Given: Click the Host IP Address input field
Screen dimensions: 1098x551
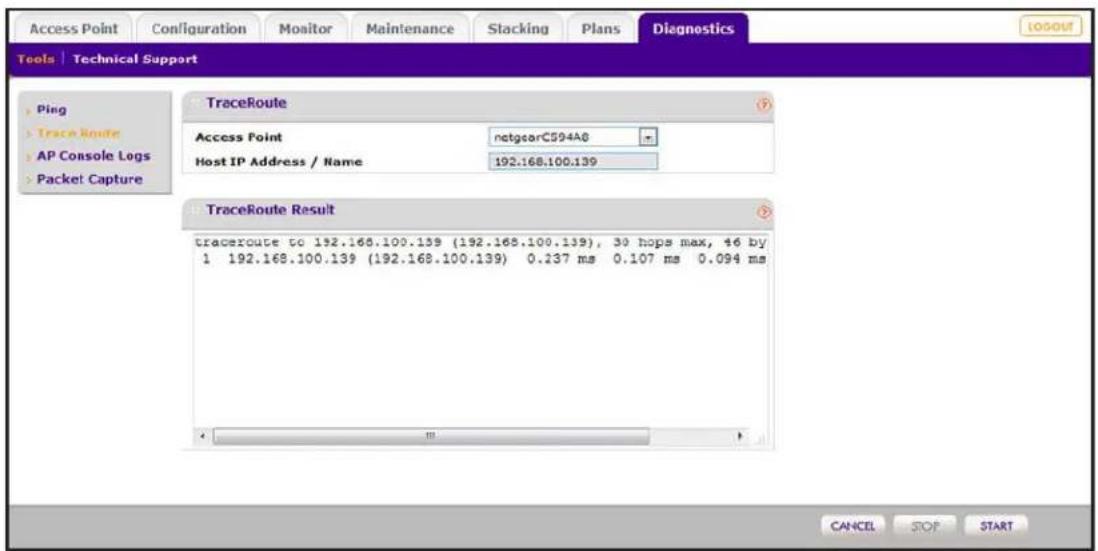Looking at the screenshot, I should pos(573,162).
